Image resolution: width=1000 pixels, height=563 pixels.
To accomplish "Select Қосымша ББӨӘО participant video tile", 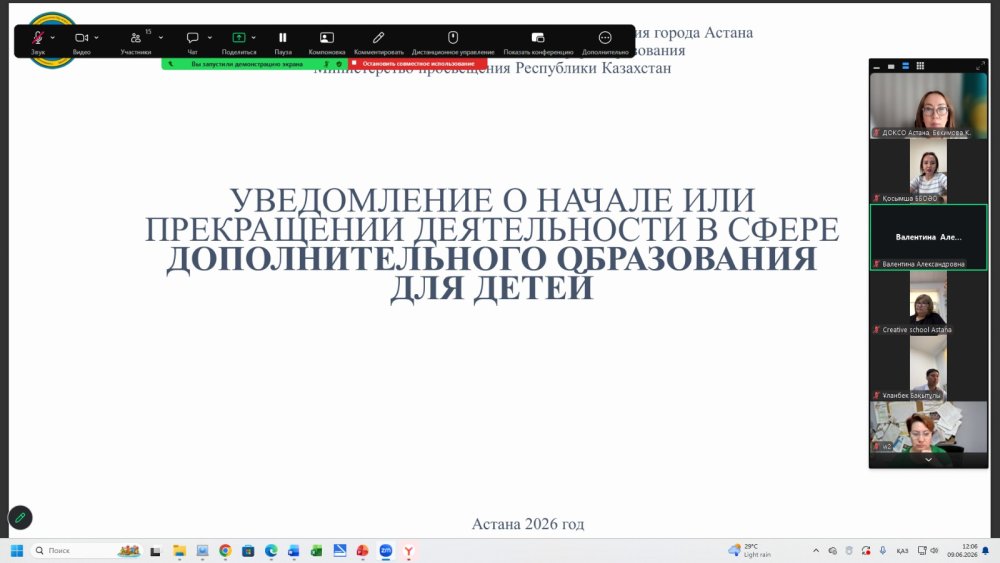I will (x=928, y=171).
